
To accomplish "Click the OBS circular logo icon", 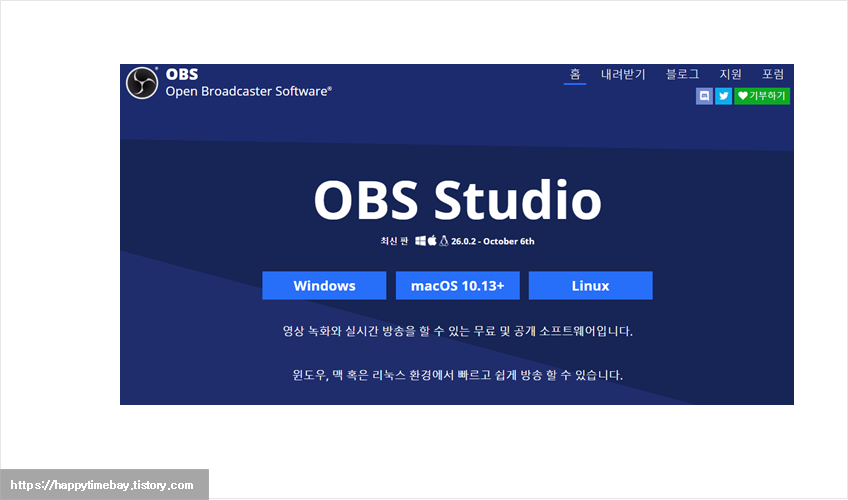I will (x=142, y=83).
